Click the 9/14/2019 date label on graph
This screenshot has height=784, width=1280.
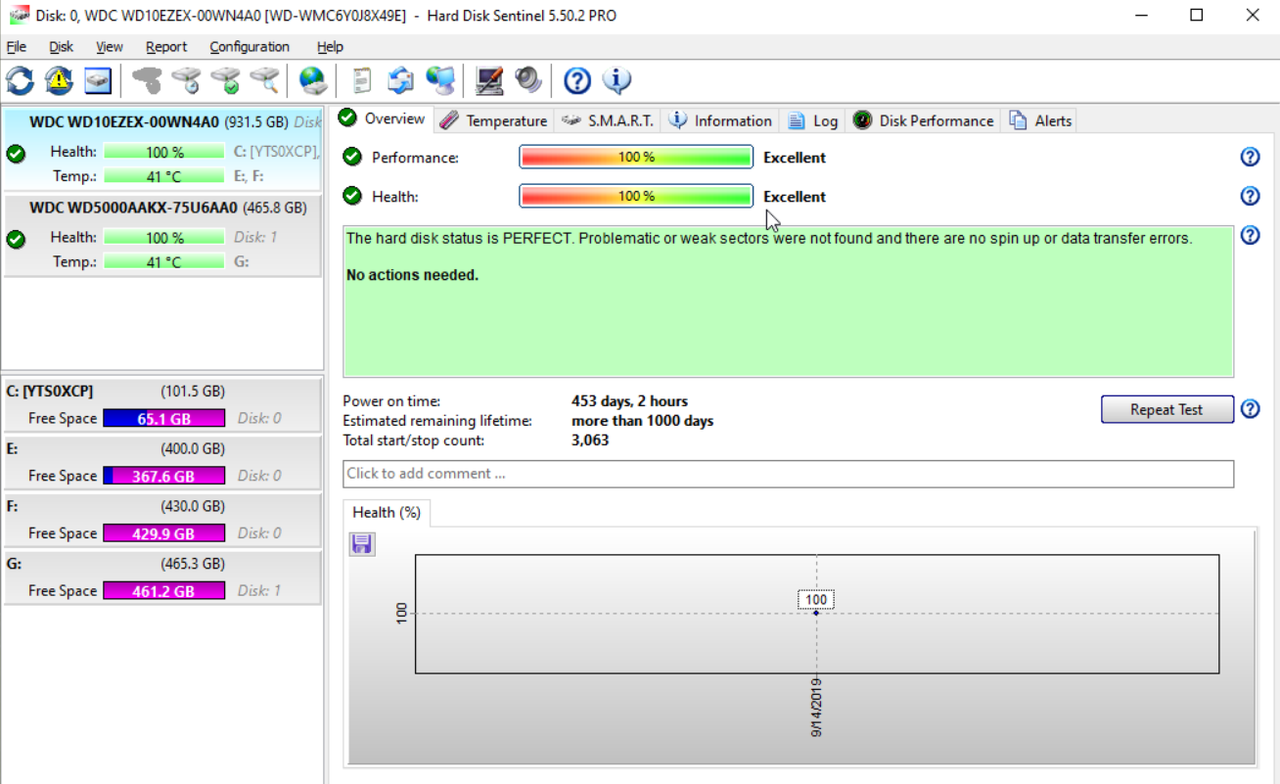pyautogui.click(x=817, y=706)
